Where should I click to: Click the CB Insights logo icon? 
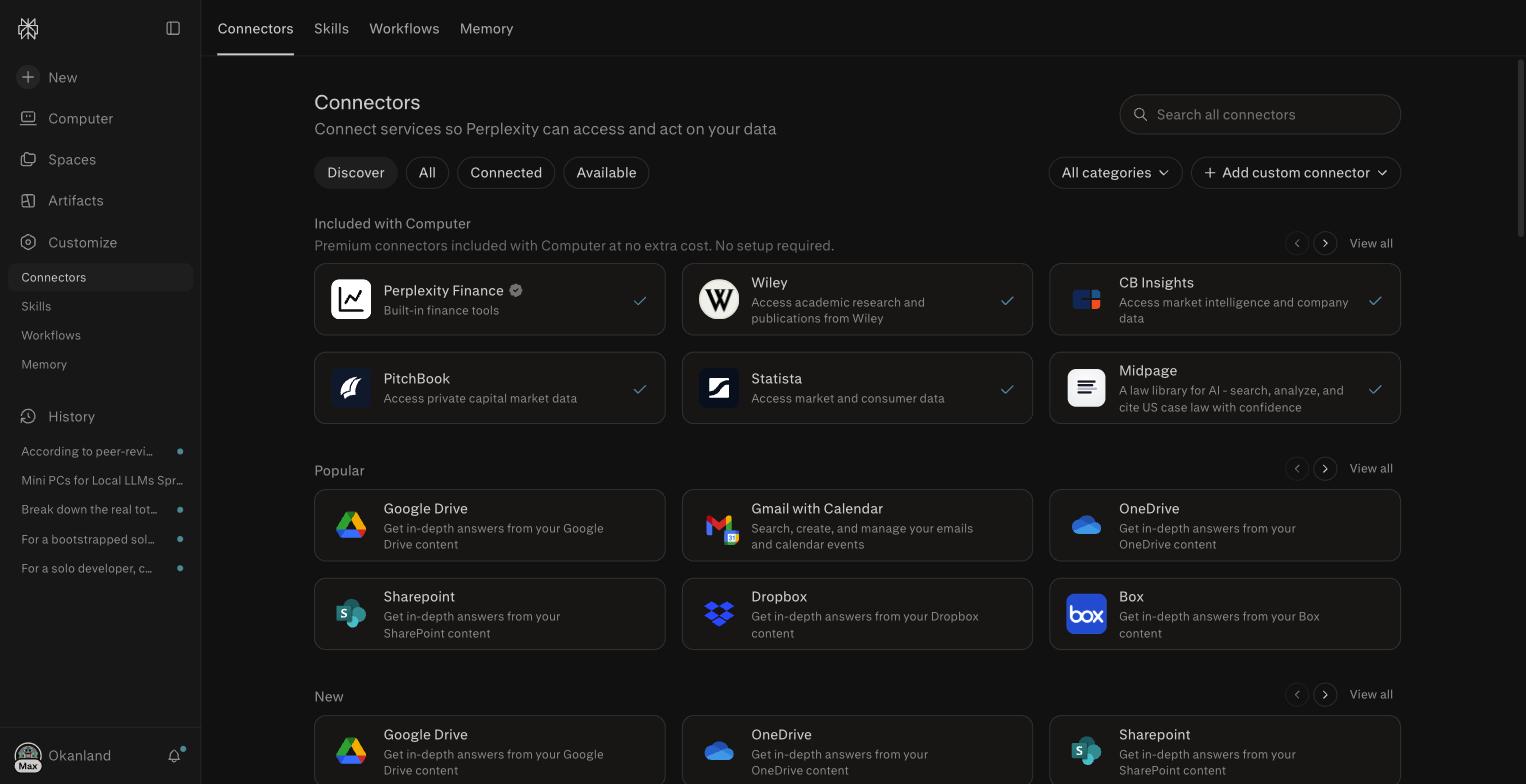click(x=1086, y=299)
